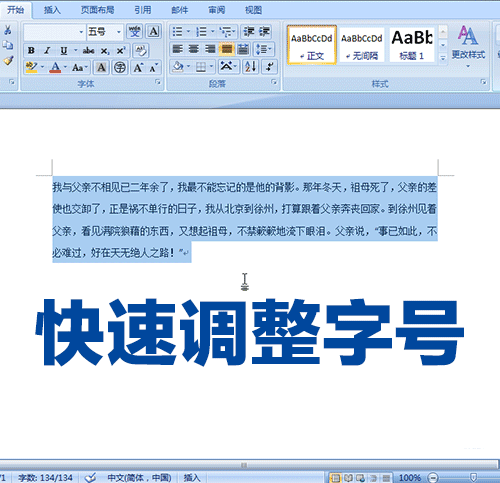Screen dimensions: 500x483
Task: Select the Format Painter brush
Action: [x=8, y=60]
